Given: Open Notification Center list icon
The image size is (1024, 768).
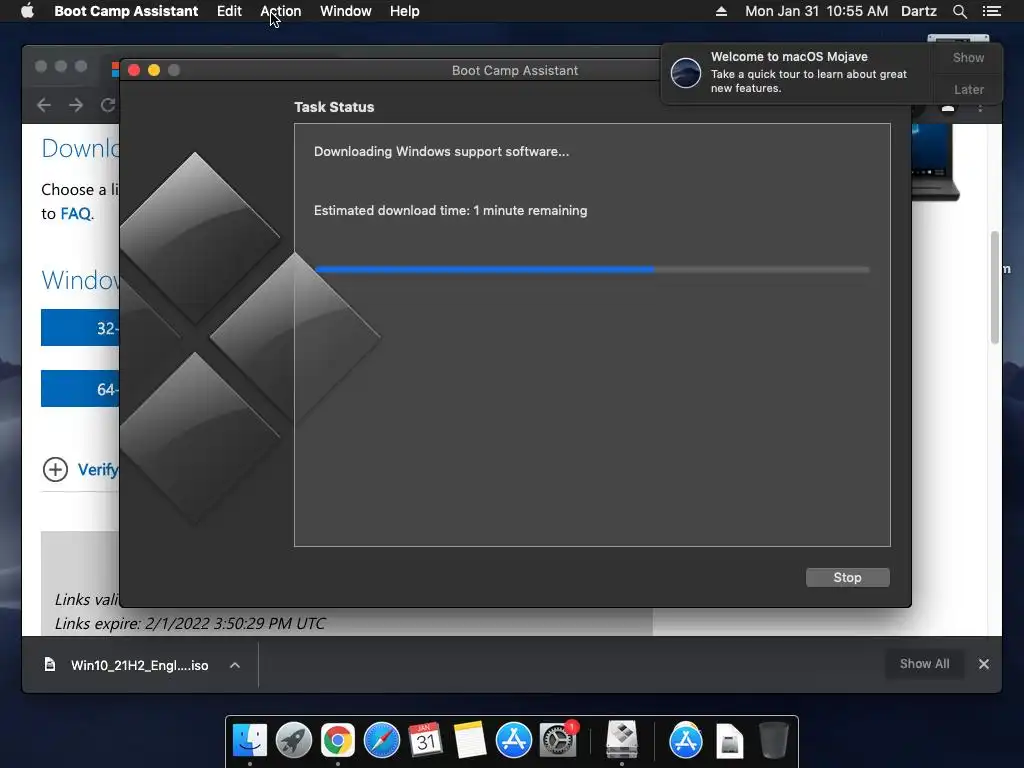Looking at the screenshot, I should click(x=991, y=11).
